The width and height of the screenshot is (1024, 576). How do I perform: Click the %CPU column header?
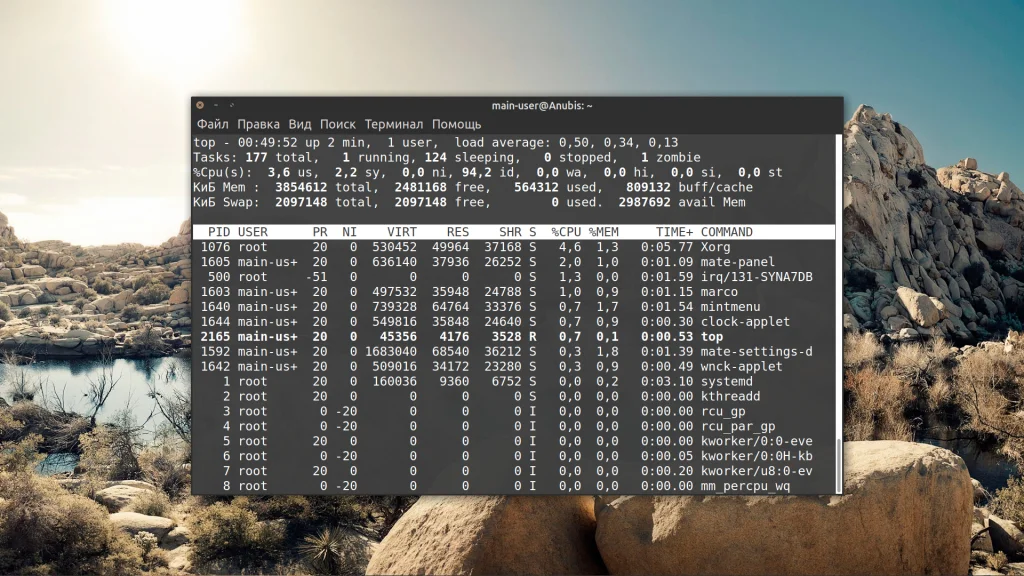[565, 232]
